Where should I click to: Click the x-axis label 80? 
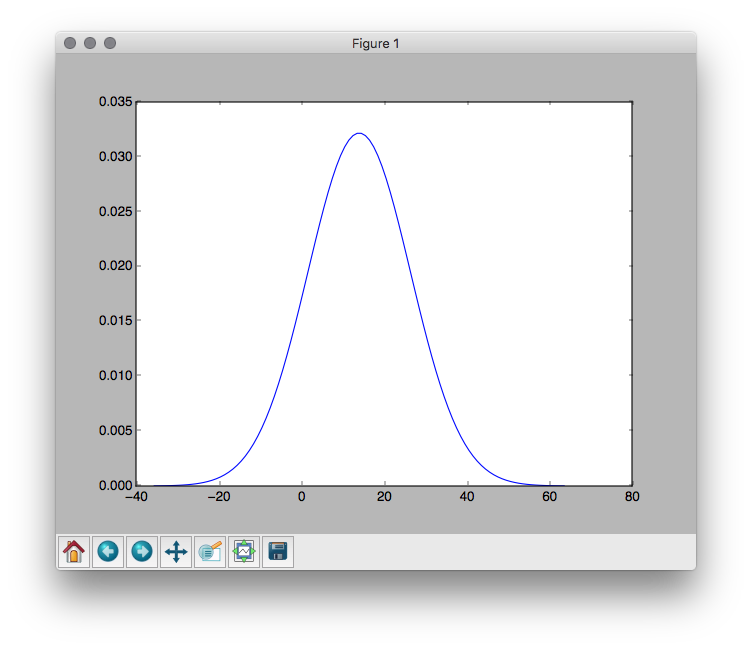coord(632,496)
